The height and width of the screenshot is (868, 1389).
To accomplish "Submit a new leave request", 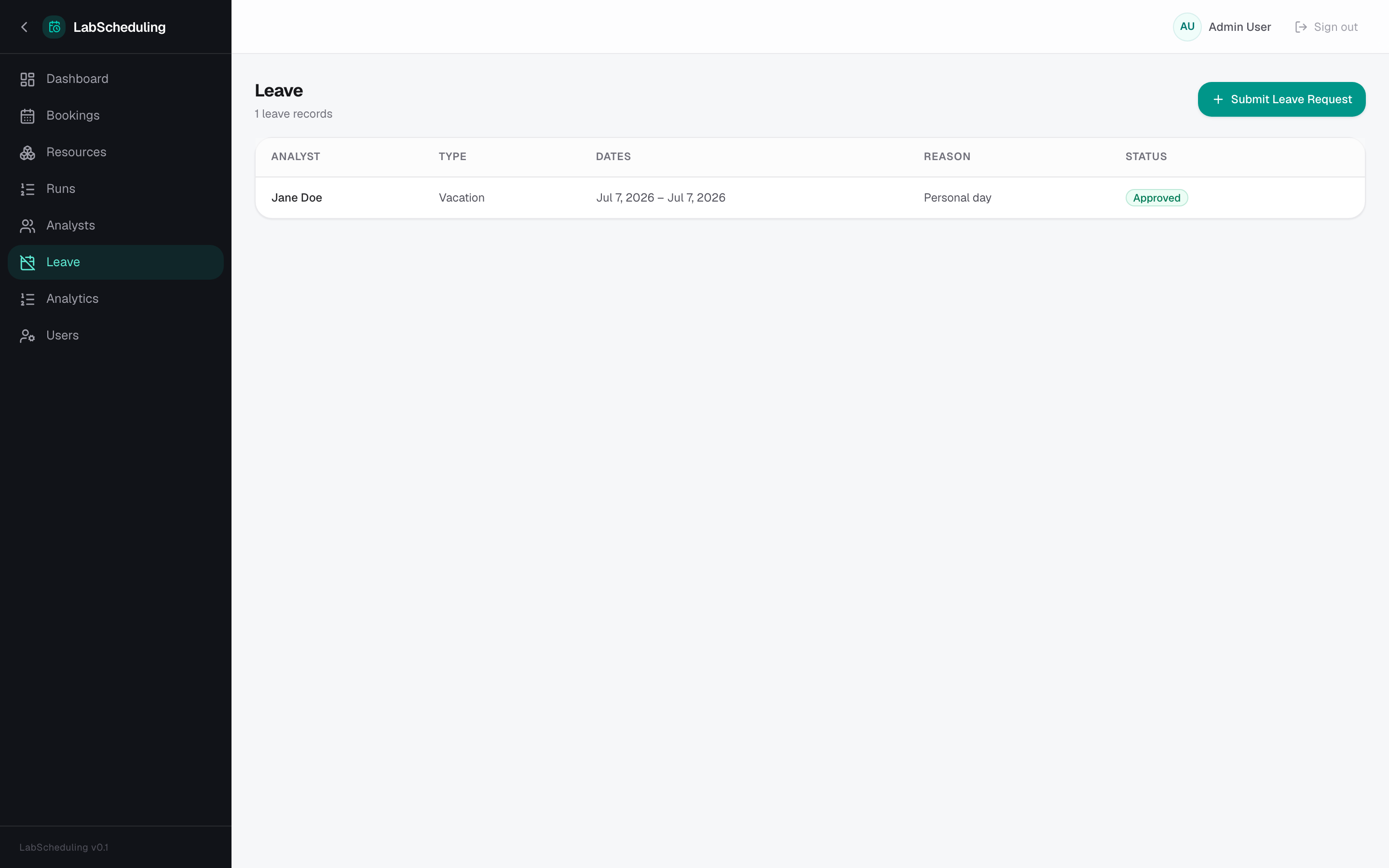I will 1281,99.
